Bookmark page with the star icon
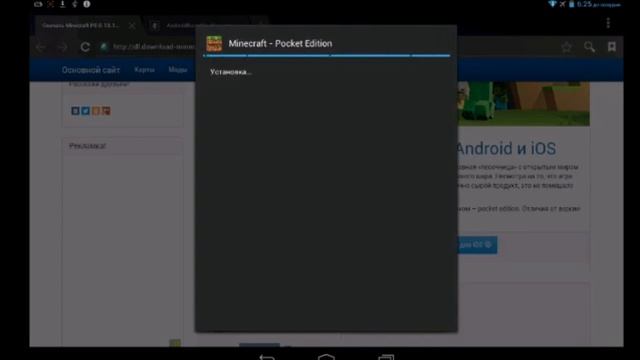640x360 pixels. click(x=566, y=47)
